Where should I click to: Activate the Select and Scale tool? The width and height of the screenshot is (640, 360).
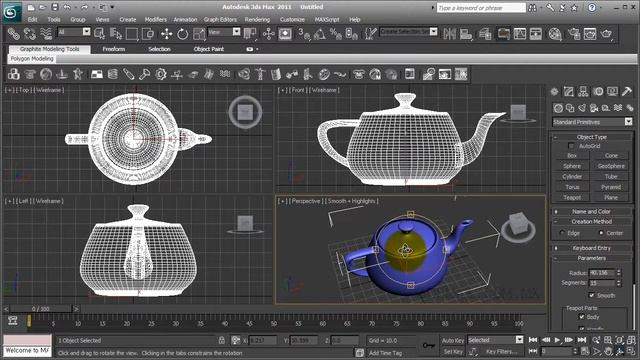(199, 33)
